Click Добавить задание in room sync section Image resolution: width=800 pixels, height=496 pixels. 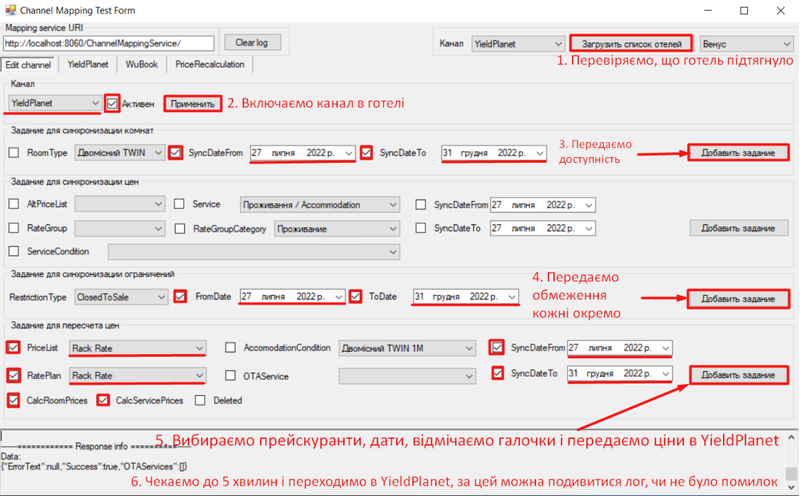coord(738,153)
